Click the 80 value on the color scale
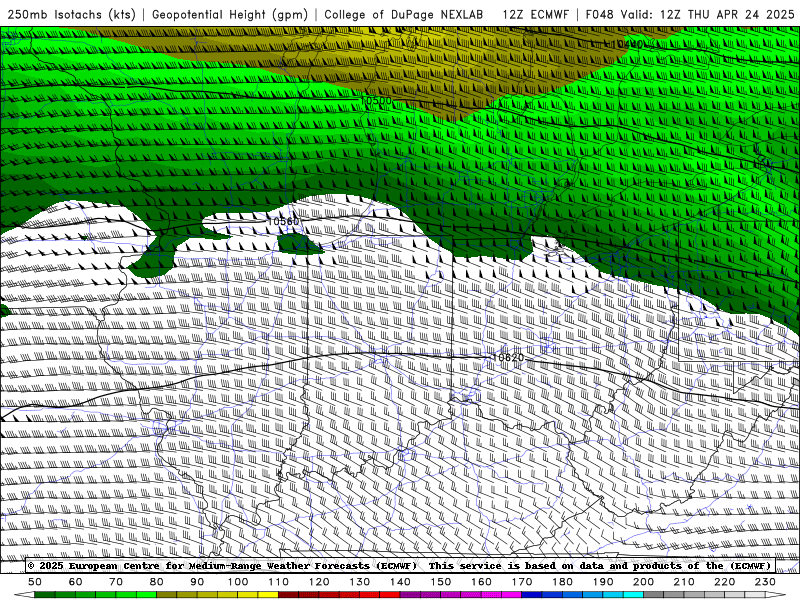This screenshot has height=600, width=800. point(157,582)
